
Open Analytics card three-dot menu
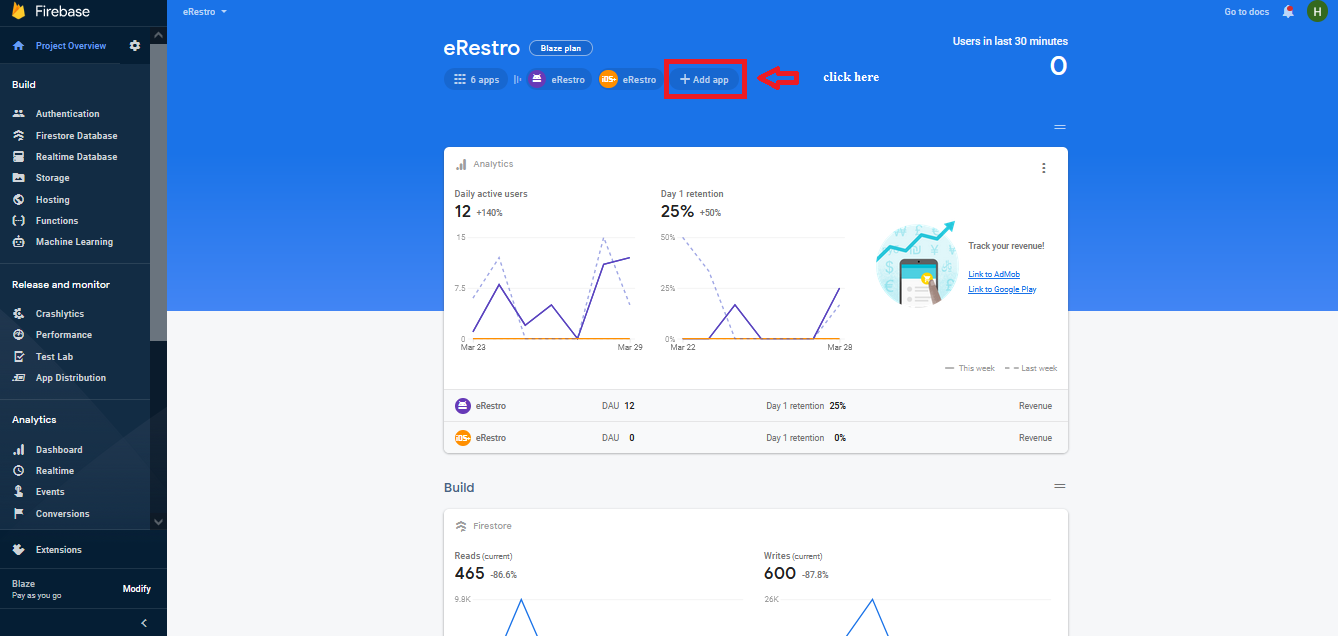[x=1043, y=168]
